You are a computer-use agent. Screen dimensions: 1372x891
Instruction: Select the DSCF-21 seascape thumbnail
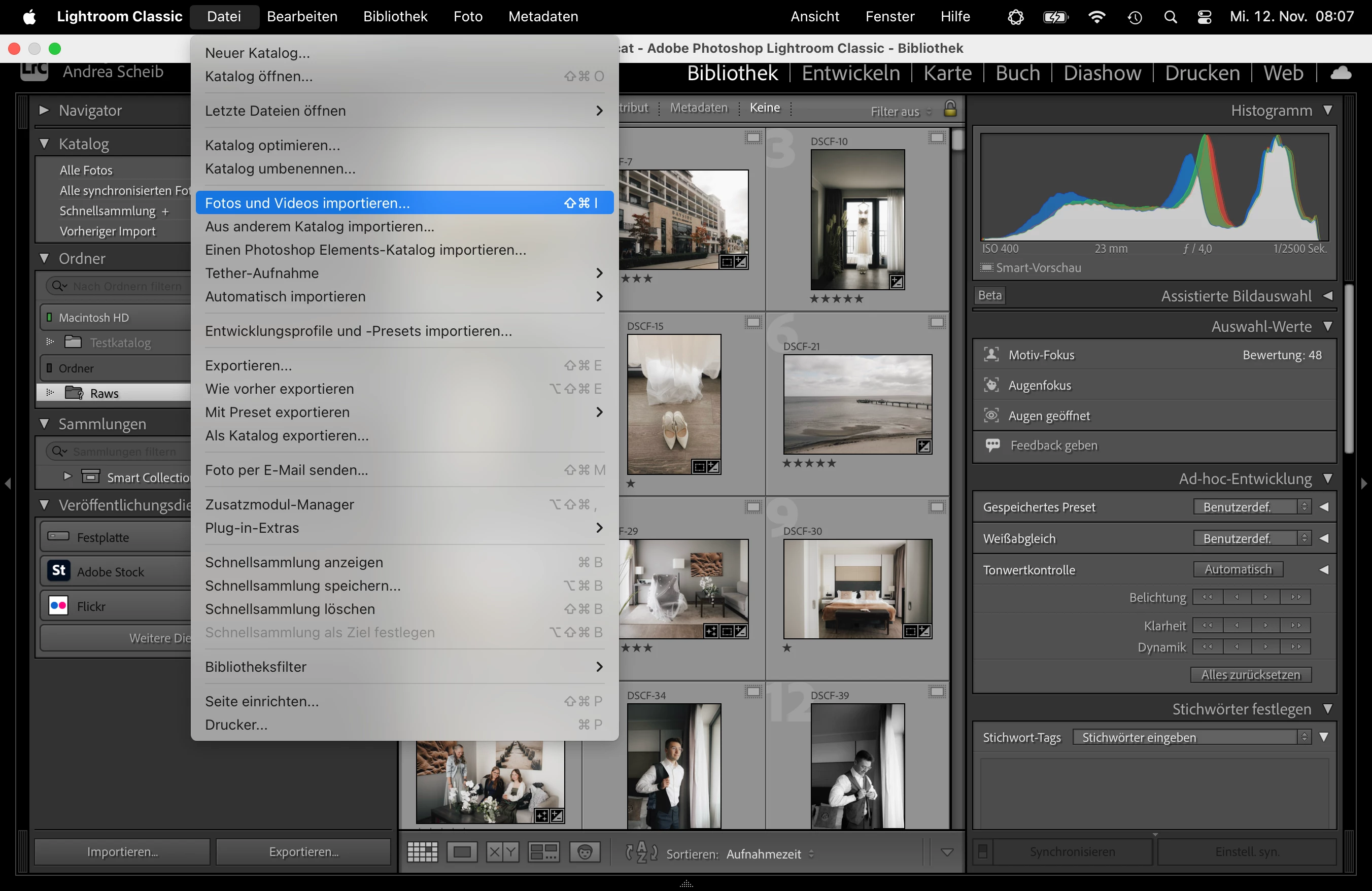pos(856,404)
